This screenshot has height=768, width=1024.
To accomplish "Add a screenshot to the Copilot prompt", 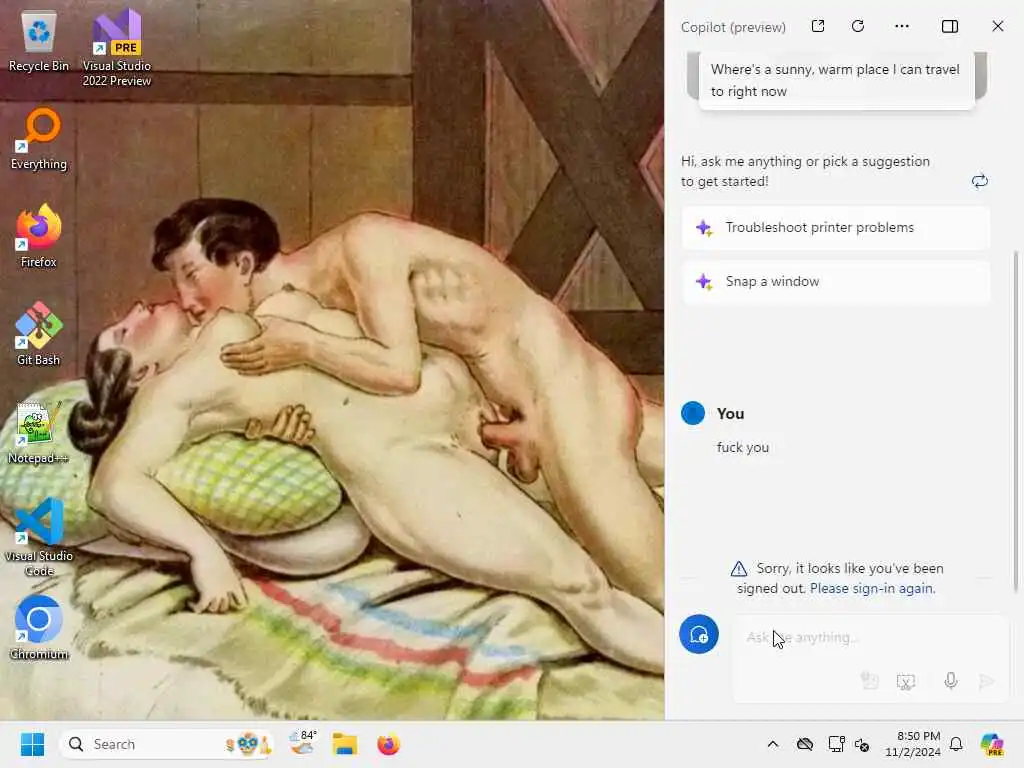I will (906, 681).
